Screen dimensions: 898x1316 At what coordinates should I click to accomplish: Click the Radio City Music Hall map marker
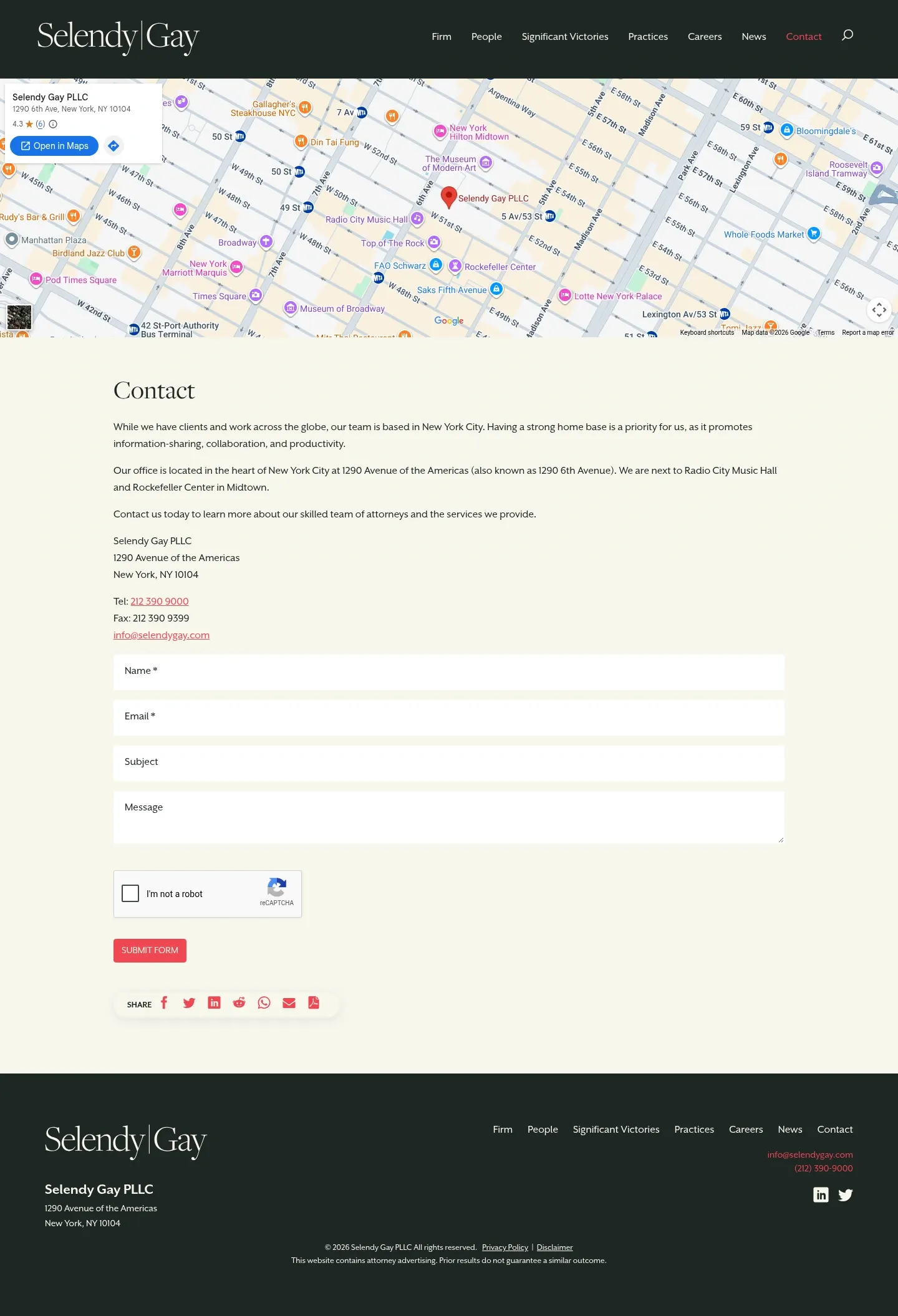(x=417, y=219)
